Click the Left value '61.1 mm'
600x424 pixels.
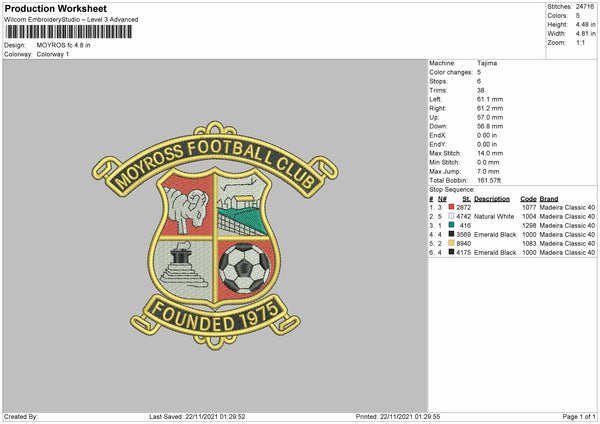coord(490,99)
